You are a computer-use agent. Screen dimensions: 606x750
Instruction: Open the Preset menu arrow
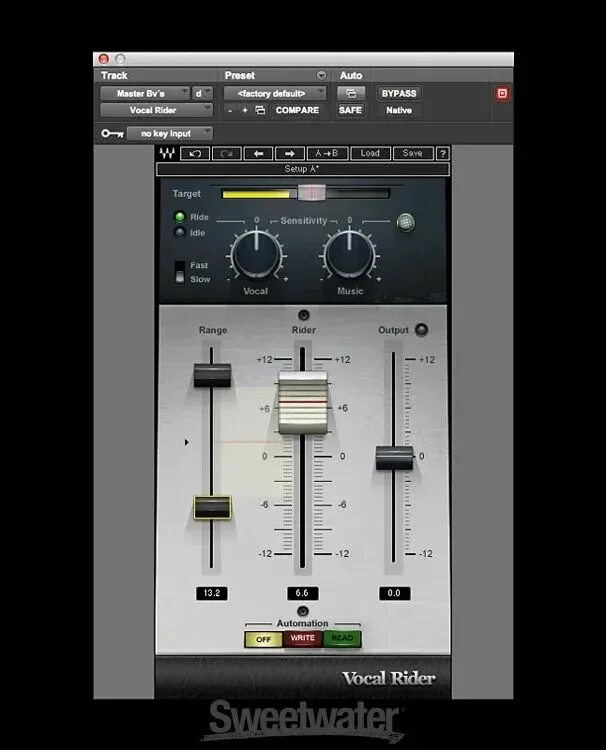[x=321, y=75]
